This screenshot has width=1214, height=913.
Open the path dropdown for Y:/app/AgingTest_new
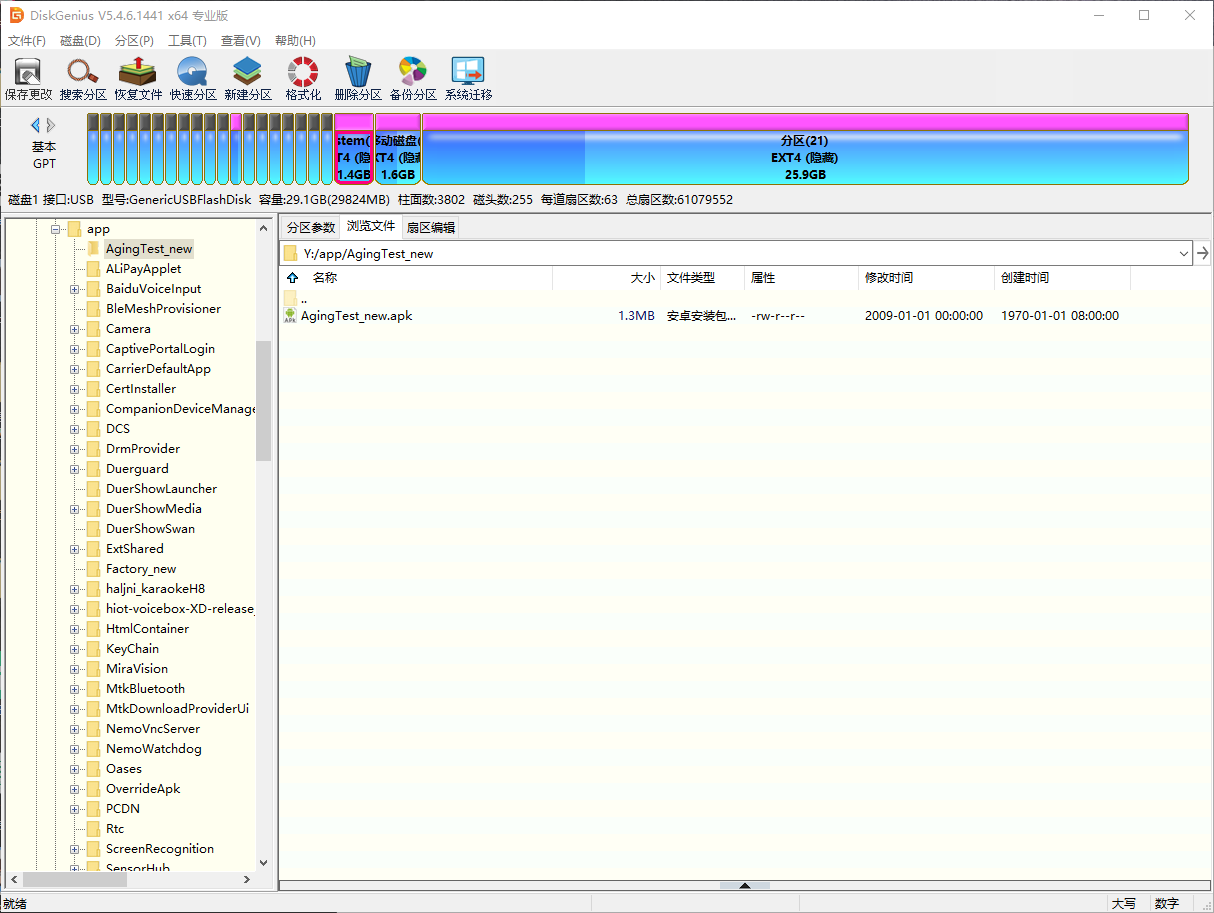(1183, 254)
